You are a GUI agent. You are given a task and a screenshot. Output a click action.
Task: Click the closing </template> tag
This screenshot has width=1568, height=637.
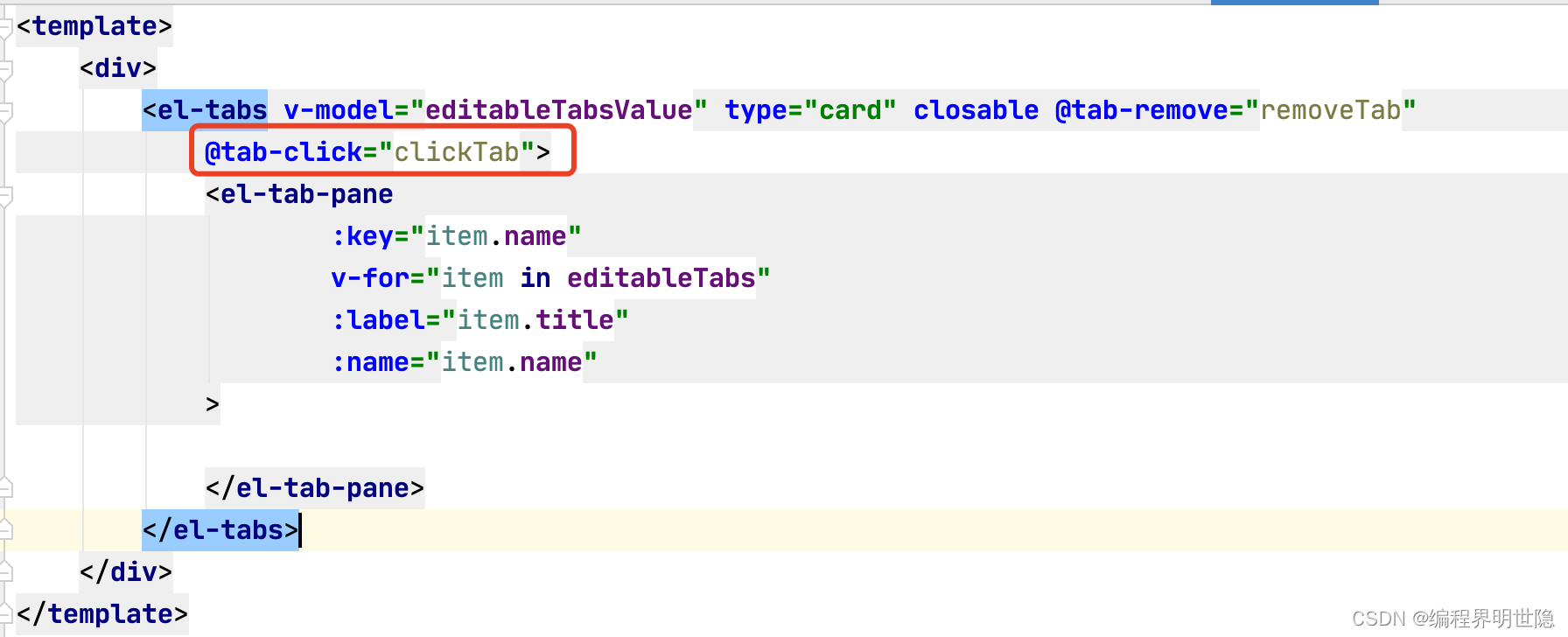(102, 614)
